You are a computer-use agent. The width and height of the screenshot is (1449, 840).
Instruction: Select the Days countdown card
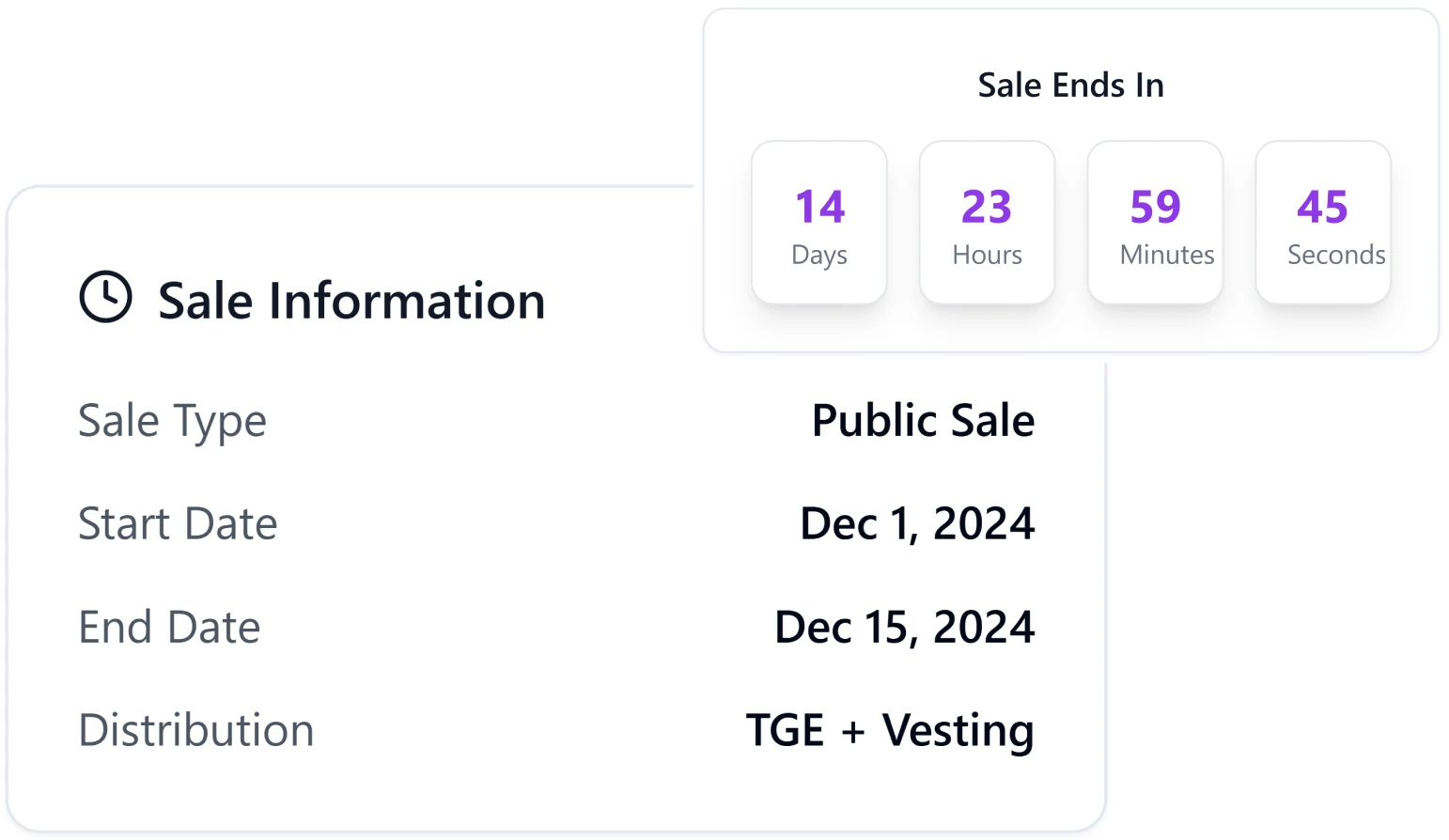tap(818, 222)
